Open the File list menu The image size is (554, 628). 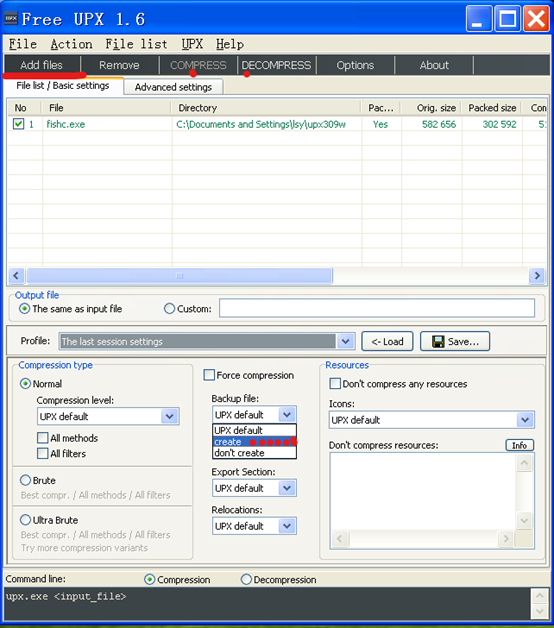136,44
